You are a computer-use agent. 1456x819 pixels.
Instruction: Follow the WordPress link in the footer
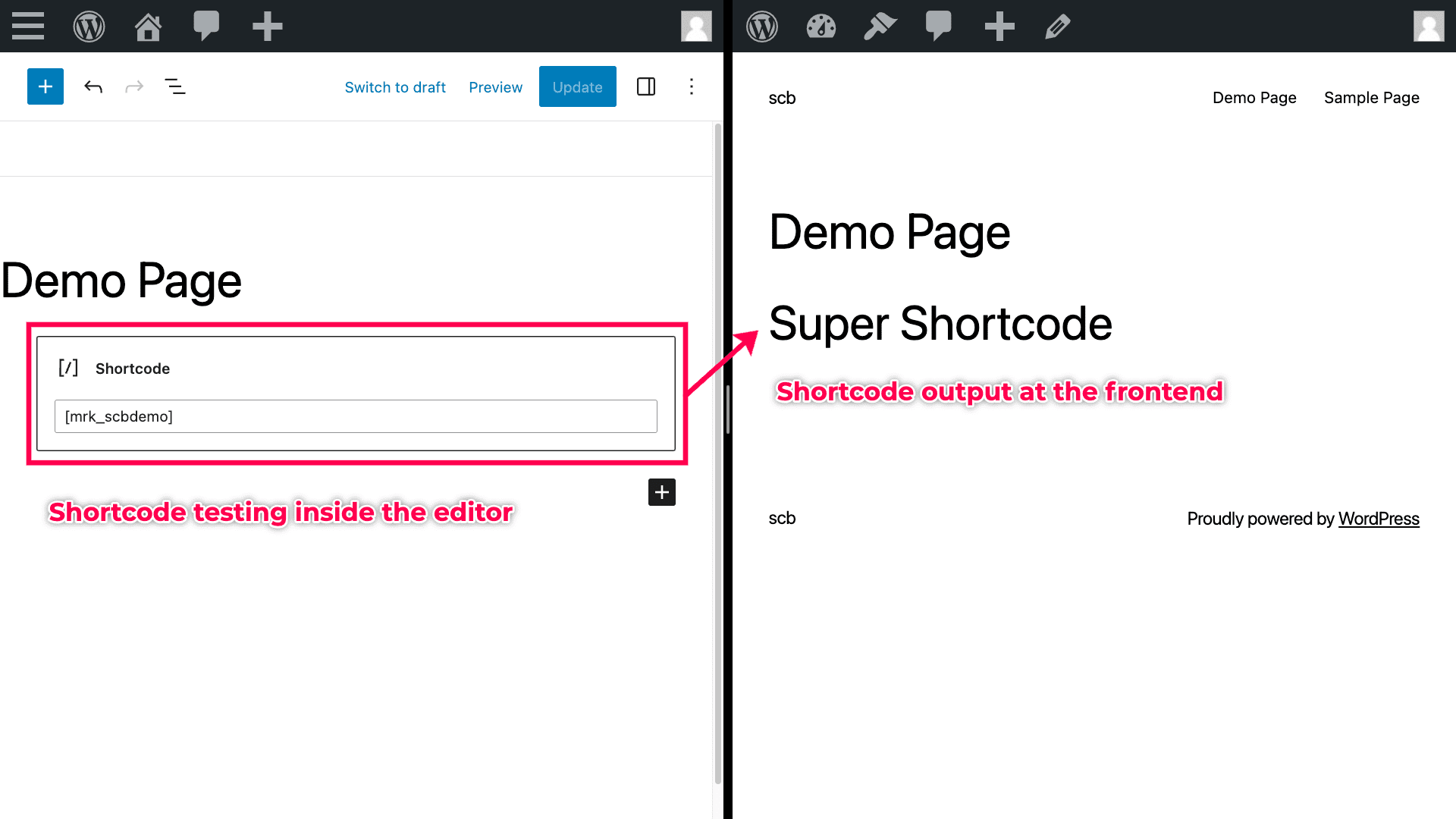(1379, 519)
